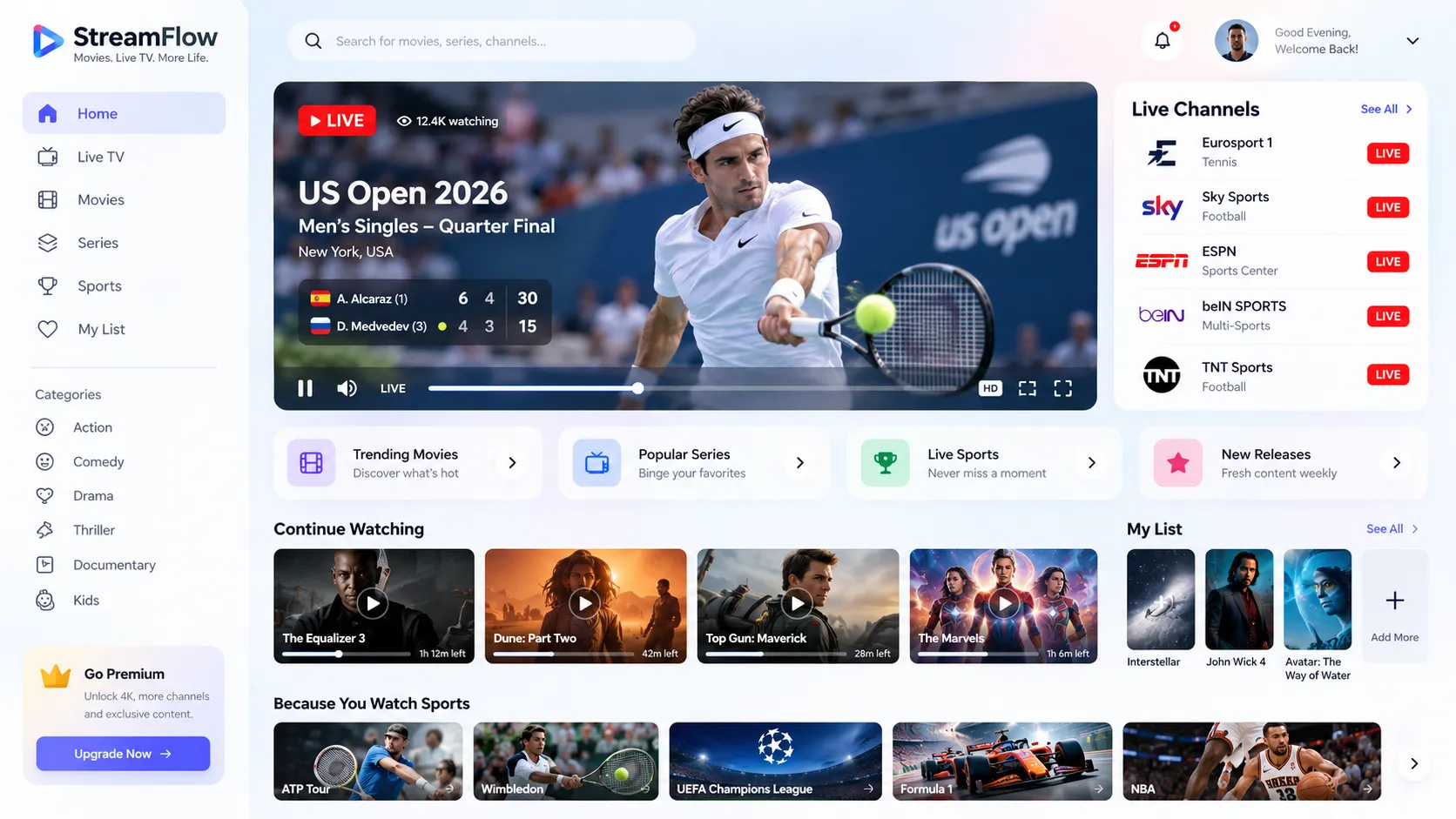The width and height of the screenshot is (1456, 819).
Task: Click the user profile avatar
Action: [1237, 41]
